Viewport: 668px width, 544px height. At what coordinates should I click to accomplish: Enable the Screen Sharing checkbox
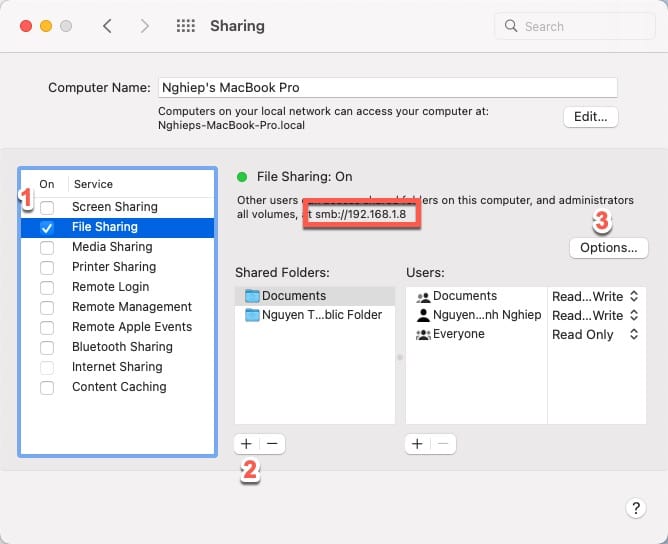[47, 207]
